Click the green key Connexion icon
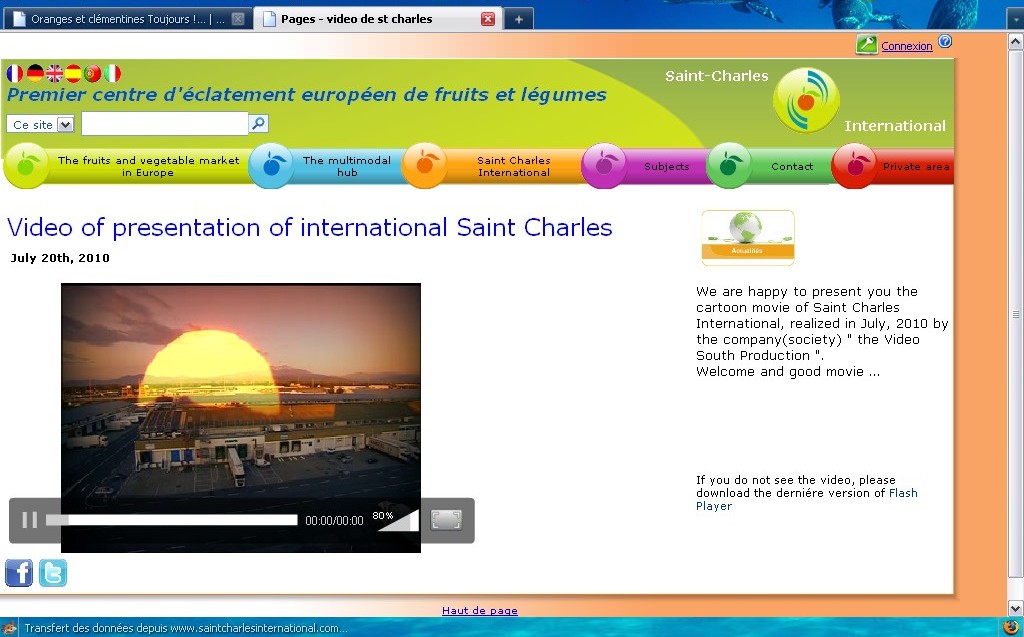Viewport: 1024px width, 637px height. (x=867, y=44)
